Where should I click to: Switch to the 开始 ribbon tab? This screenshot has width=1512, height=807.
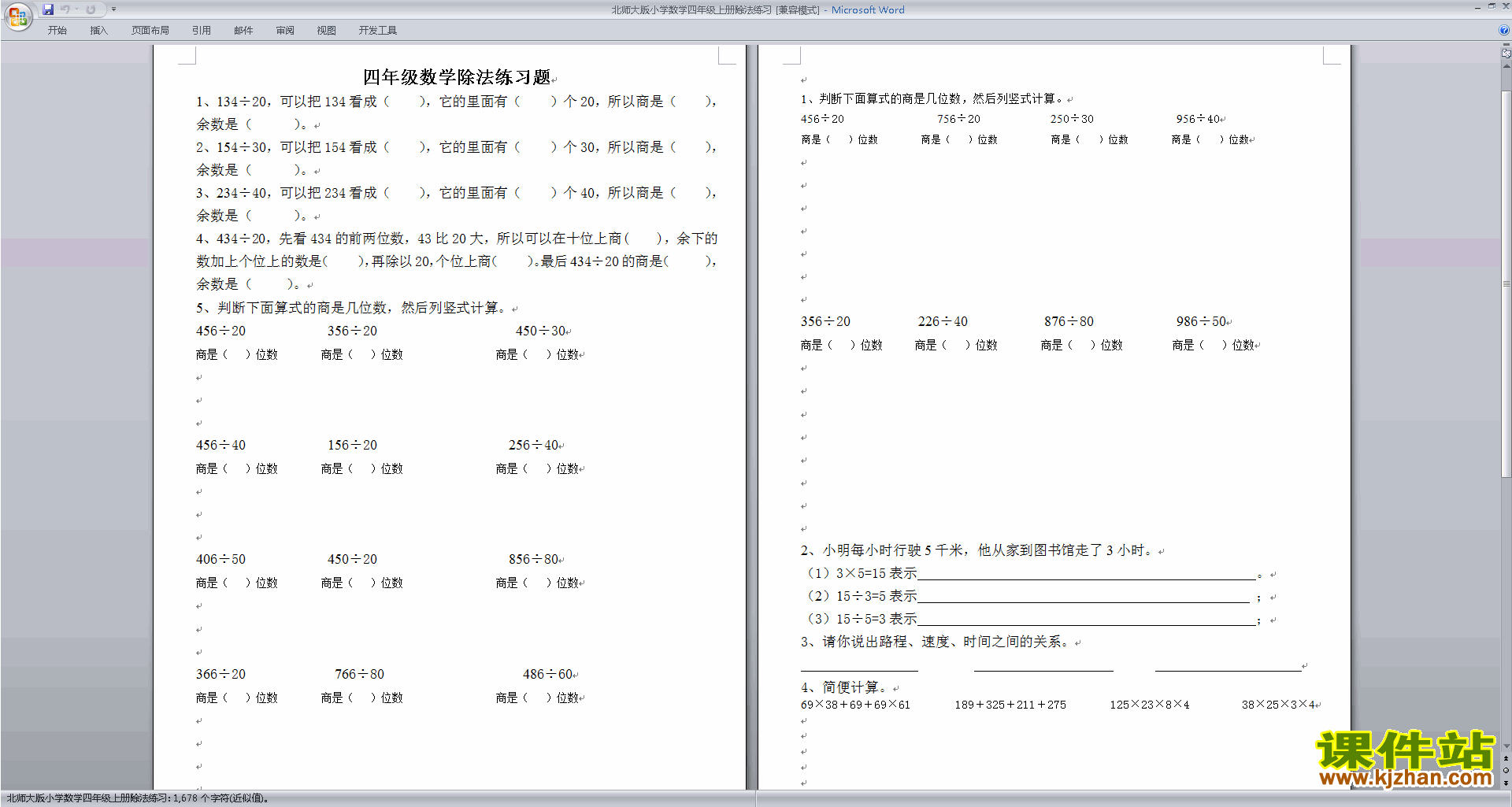point(57,31)
